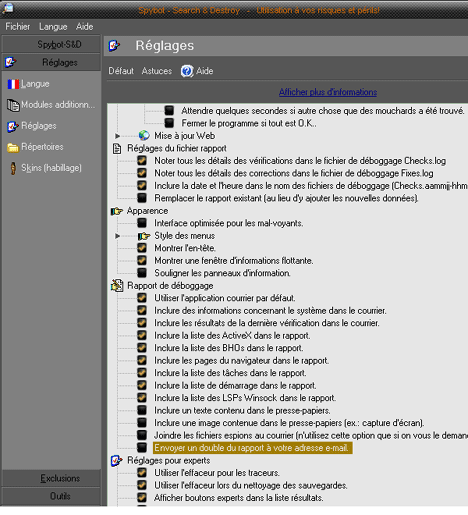Select Rapport de débogage tree heading
The height and width of the screenshot is (515, 468).
coord(170,286)
